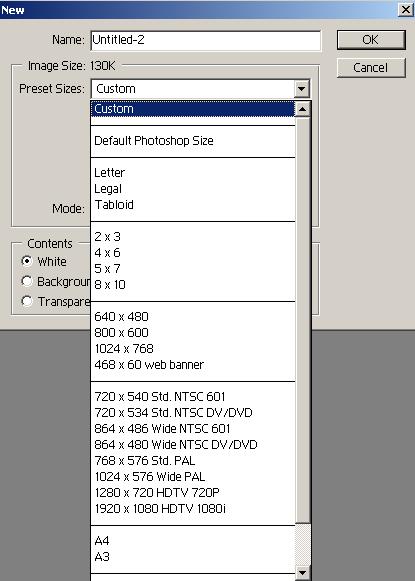Click the scrollbar up arrow in preset list
This screenshot has height=581, width=415.
[303, 109]
